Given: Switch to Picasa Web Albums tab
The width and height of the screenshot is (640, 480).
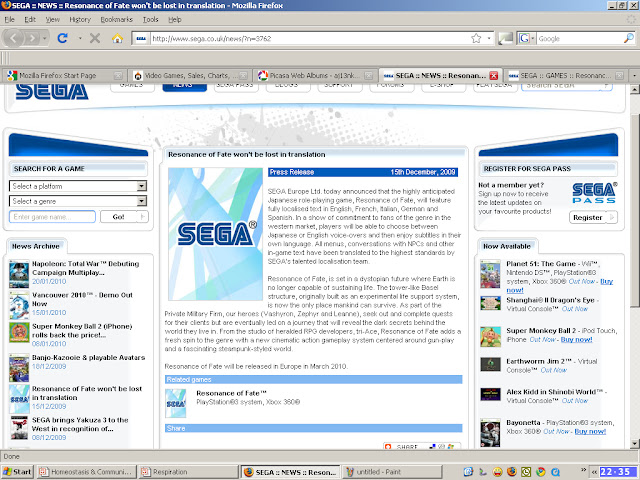Looking at the screenshot, I should 314,76.
